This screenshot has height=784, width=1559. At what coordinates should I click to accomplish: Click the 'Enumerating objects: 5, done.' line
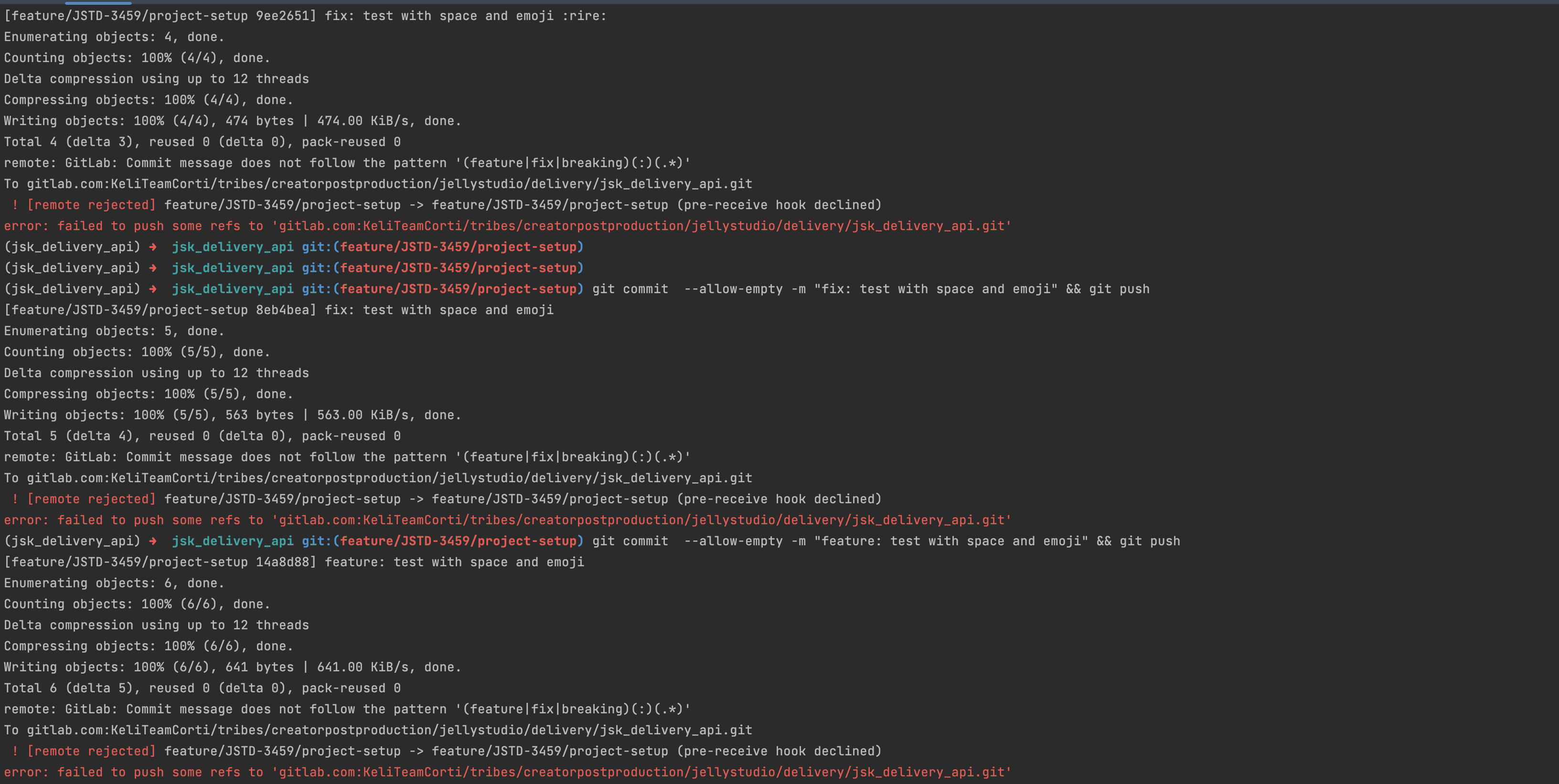pos(114,331)
